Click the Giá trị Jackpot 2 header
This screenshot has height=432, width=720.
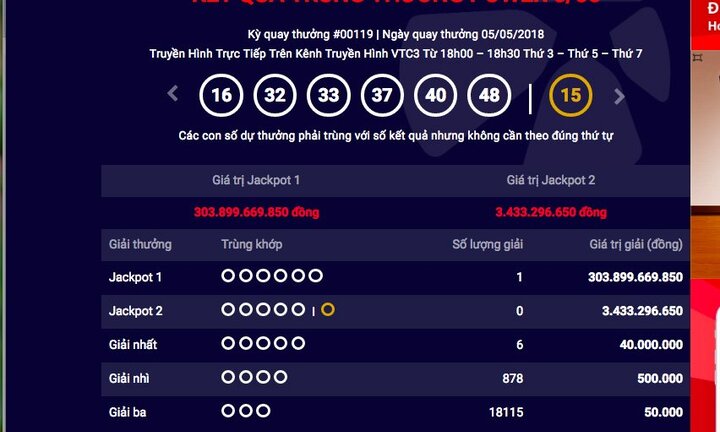tap(551, 180)
